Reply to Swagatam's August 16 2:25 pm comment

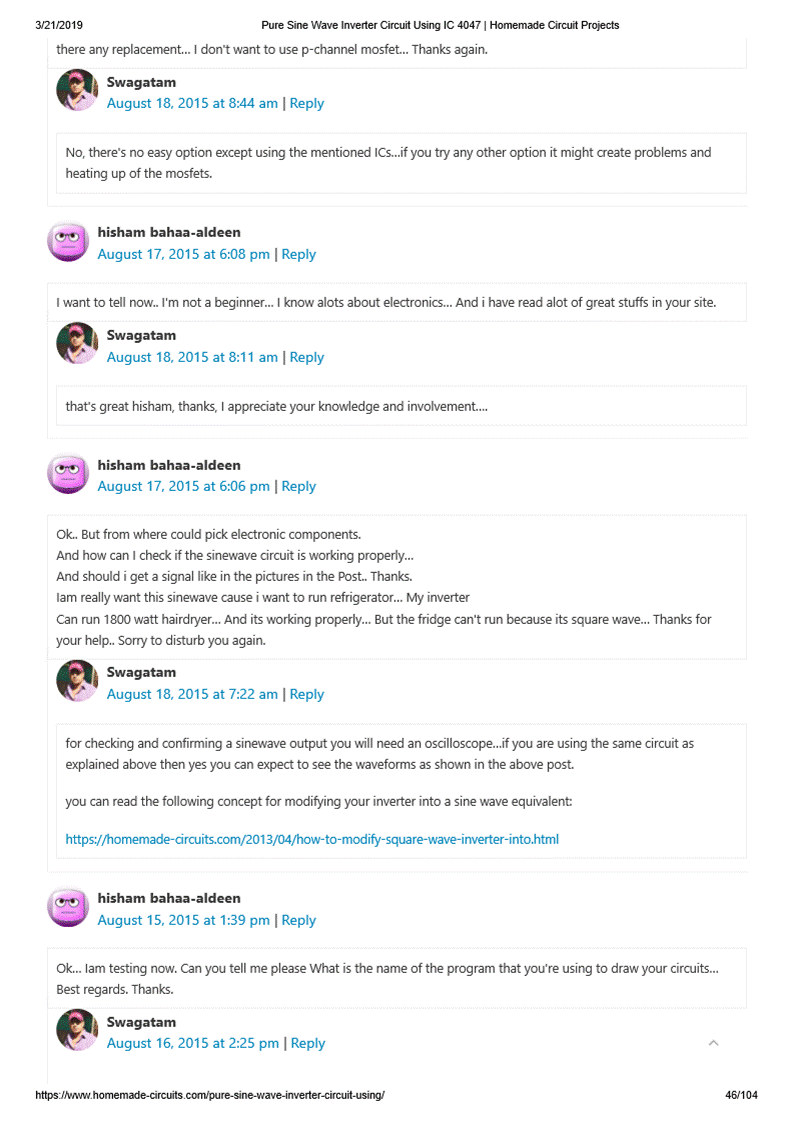308,1043
